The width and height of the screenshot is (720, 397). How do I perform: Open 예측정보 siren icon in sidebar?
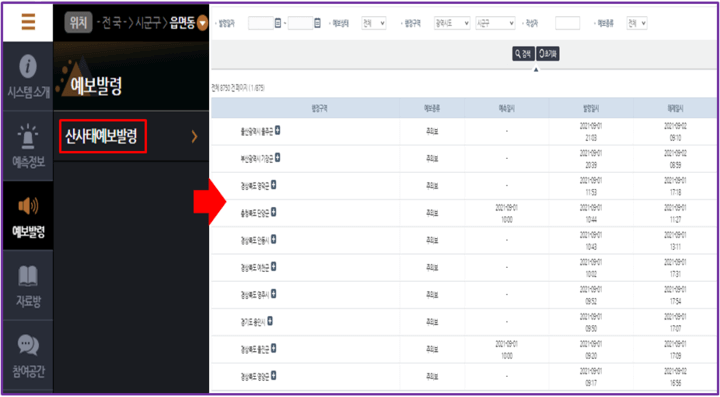(28, 137)
